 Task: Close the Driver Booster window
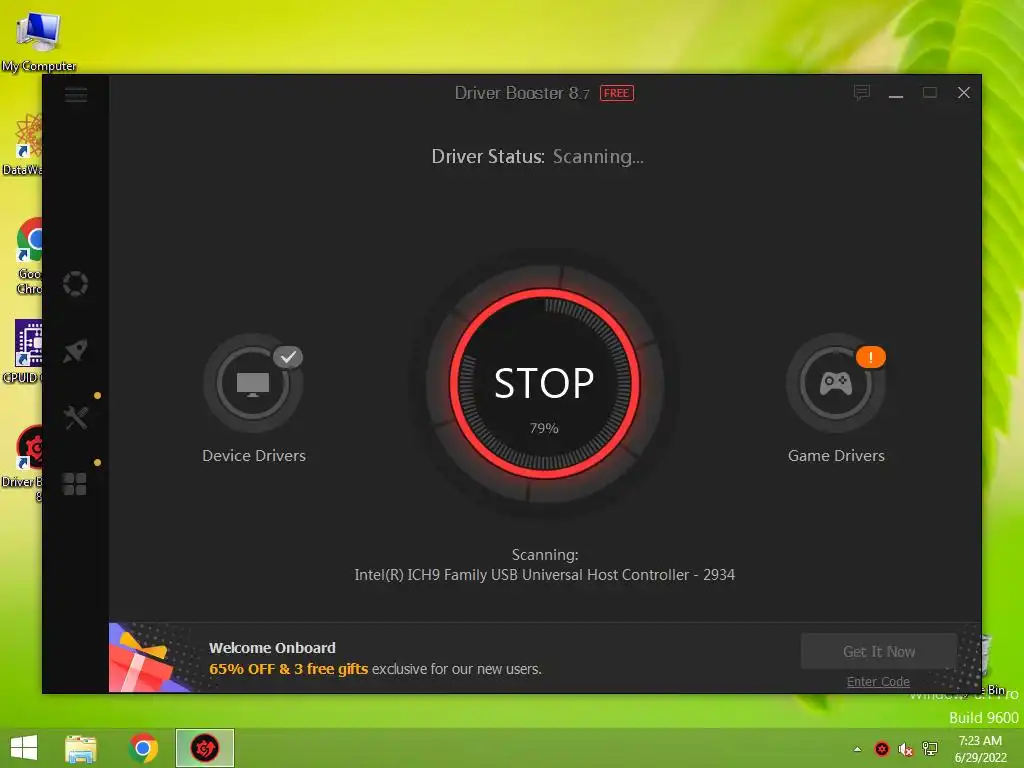[x=964, y=93]
